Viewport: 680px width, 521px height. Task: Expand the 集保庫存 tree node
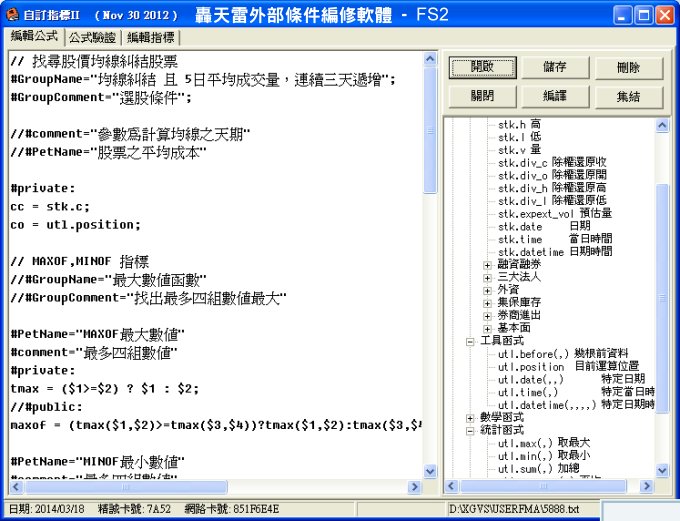(487, 303)
